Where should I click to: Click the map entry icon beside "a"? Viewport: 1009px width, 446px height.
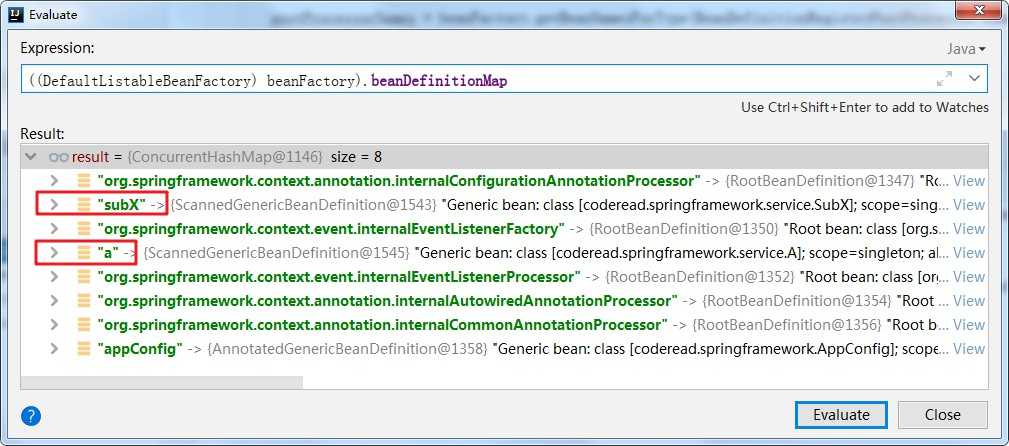point(84,253)
